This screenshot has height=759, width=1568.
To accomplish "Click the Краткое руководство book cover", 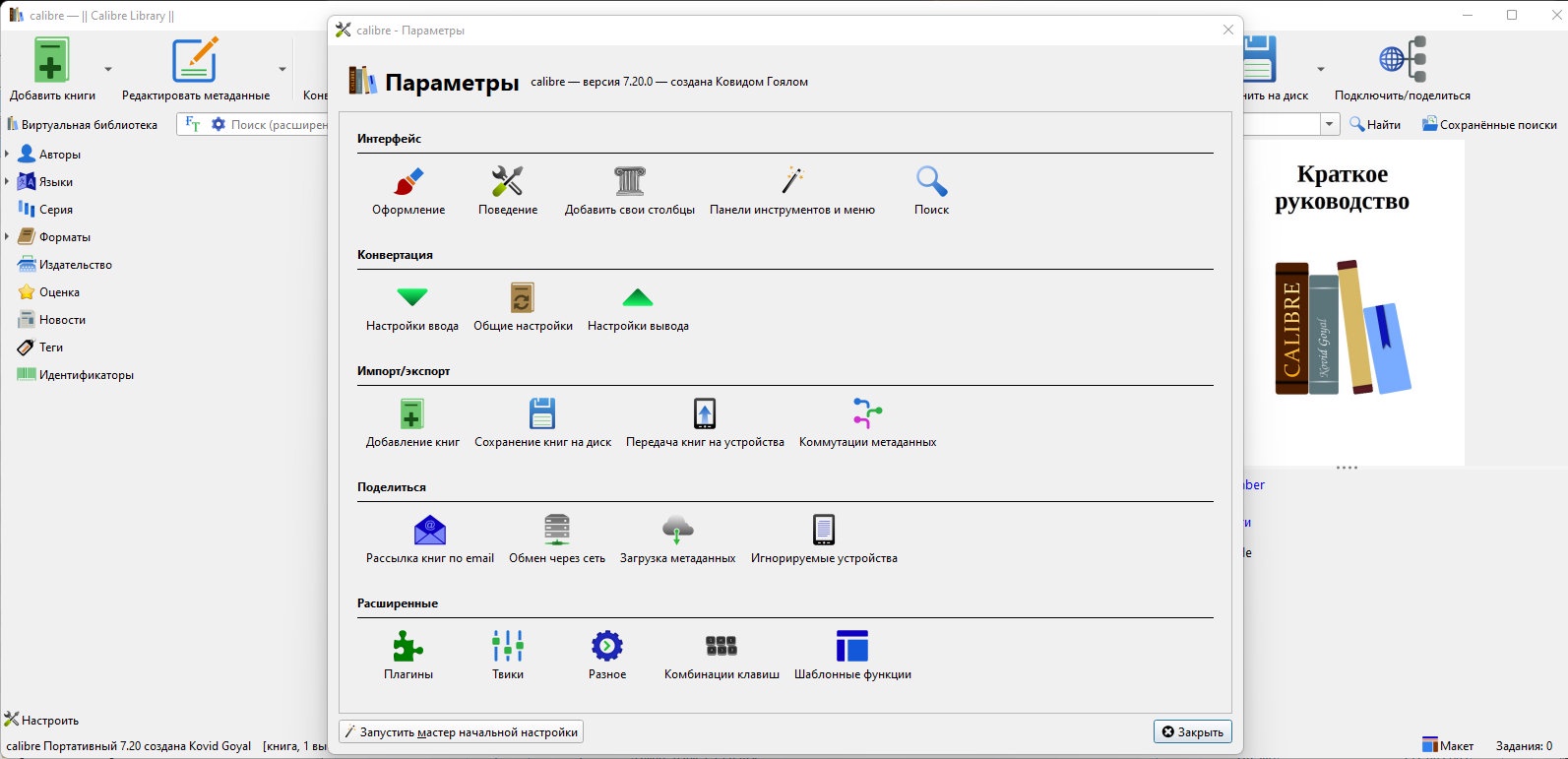I will tap(1343, 302).
